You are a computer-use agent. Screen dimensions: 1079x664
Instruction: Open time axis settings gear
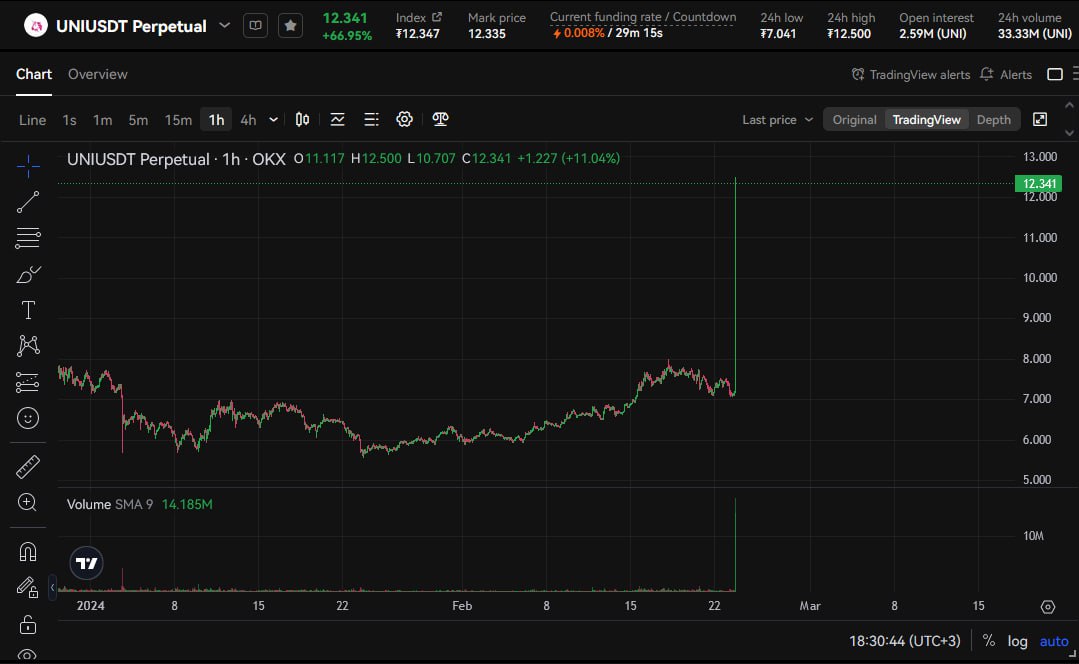tap(1047, 607)
